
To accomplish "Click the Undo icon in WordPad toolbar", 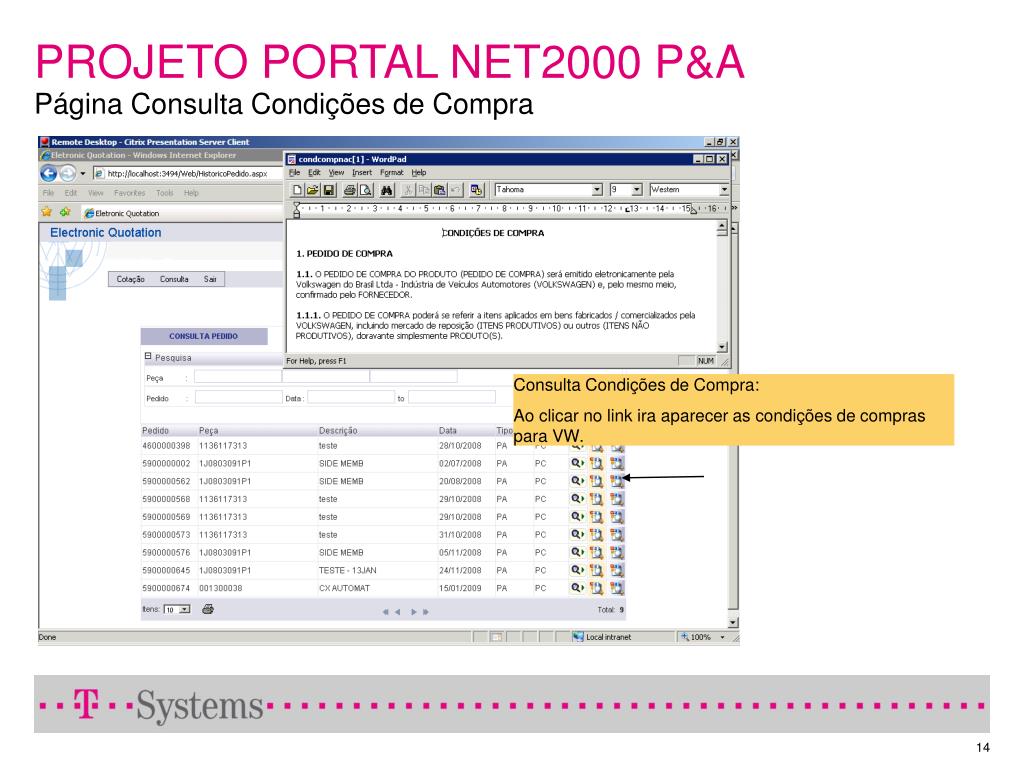I will coord(455,190).
